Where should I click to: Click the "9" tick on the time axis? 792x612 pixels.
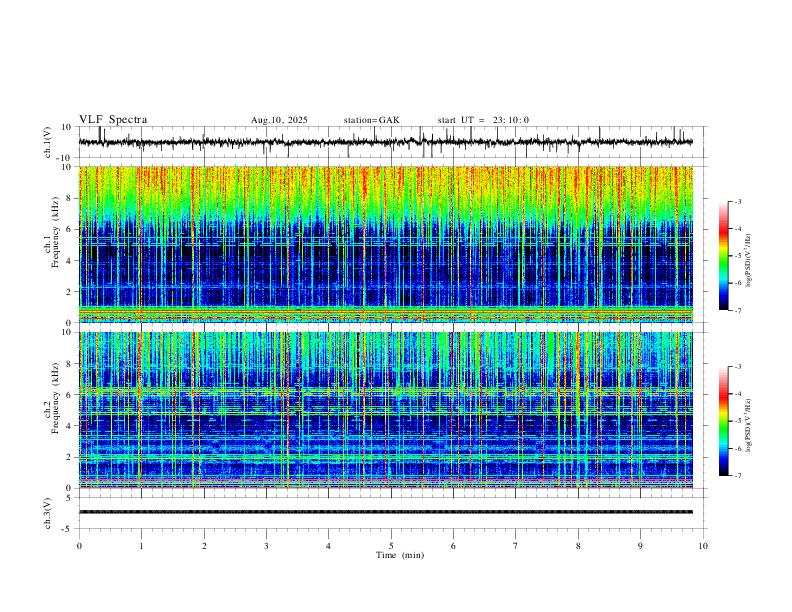640,546
